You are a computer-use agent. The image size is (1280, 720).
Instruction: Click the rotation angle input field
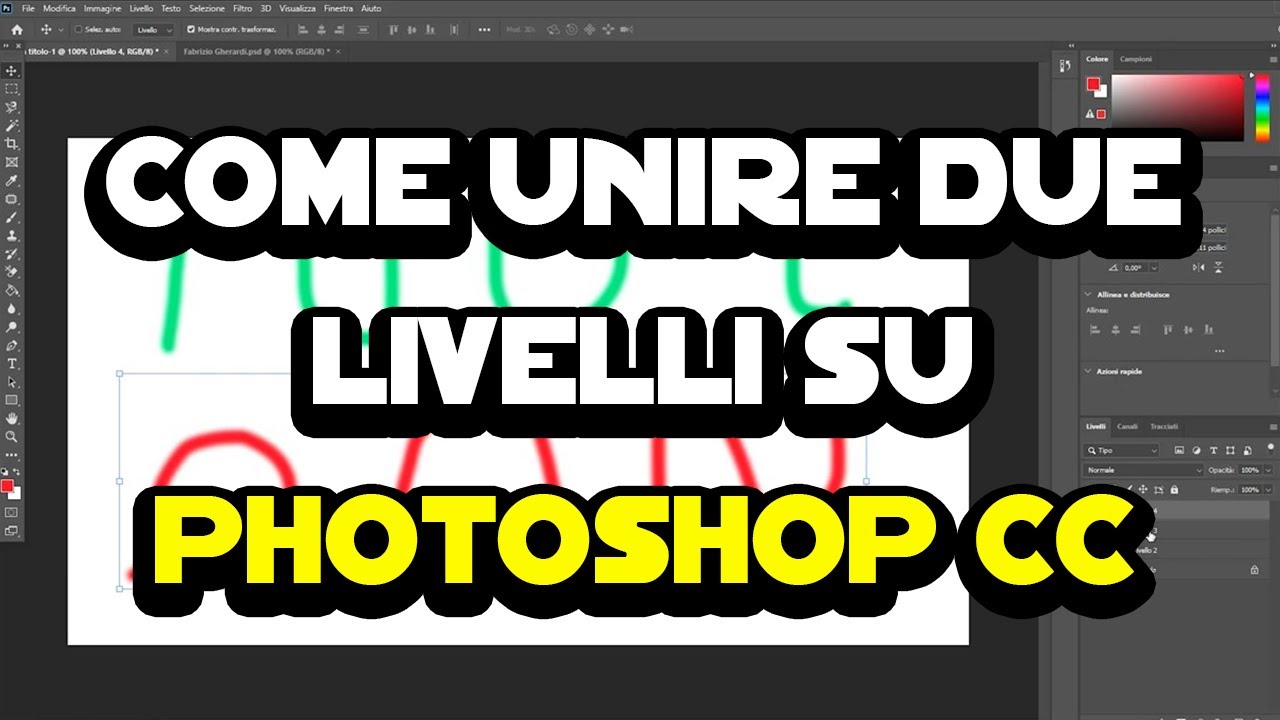click(x=1134, y=268)
